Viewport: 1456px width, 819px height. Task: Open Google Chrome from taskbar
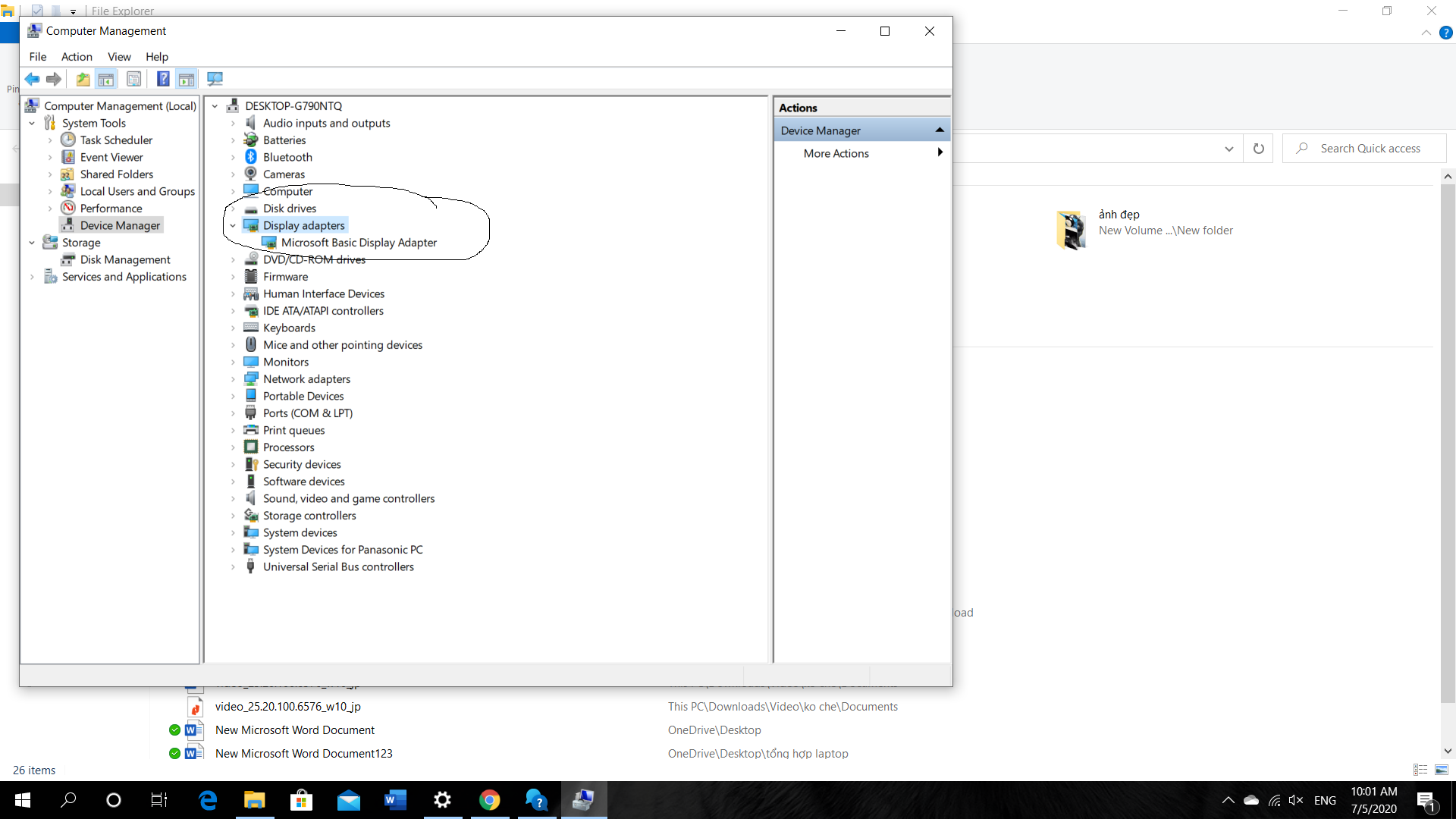click(x=490, y=800)
